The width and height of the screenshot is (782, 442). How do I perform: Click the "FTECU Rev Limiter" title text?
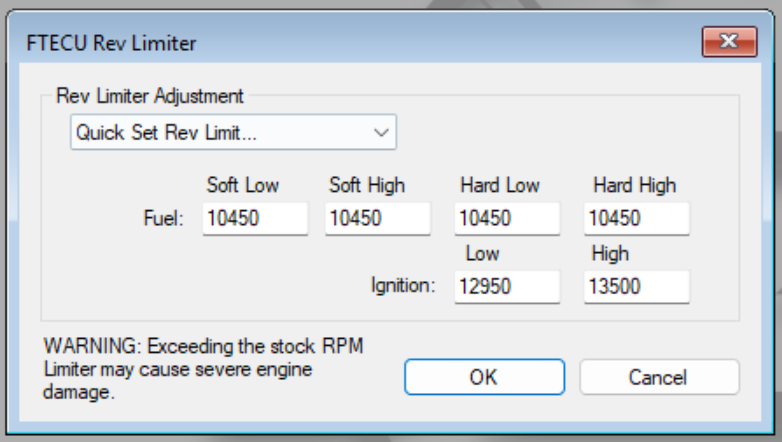point(111,43)
